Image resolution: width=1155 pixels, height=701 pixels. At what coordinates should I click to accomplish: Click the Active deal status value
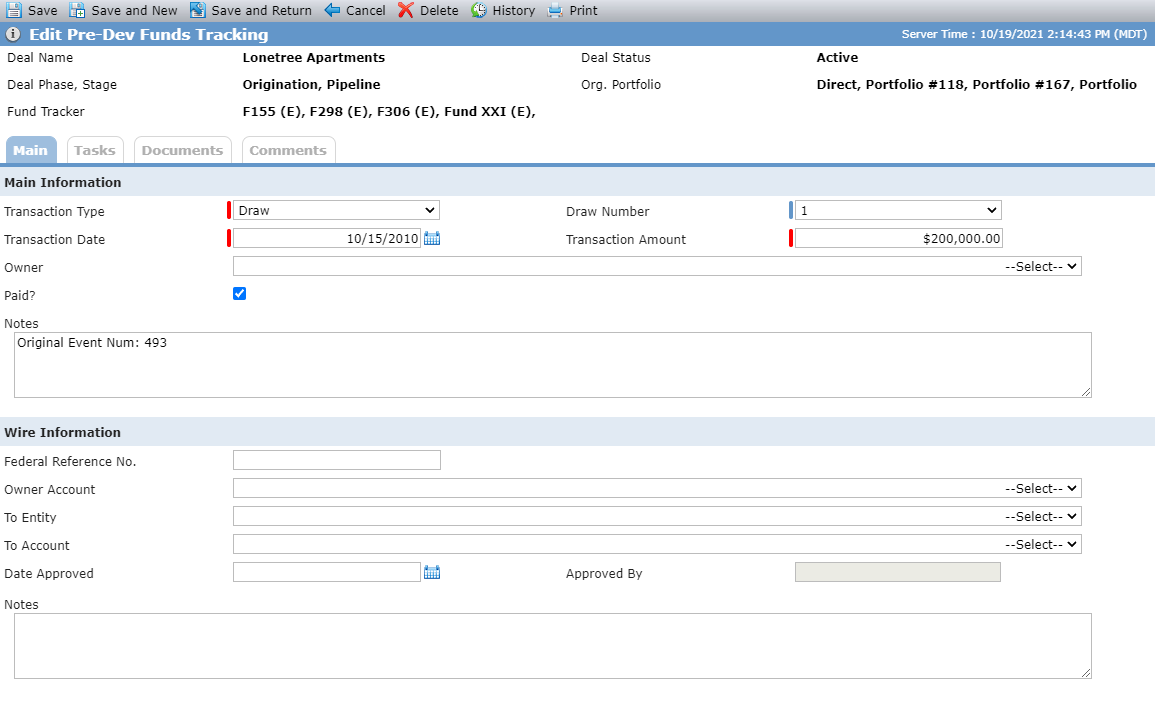(x=838, y=57)
